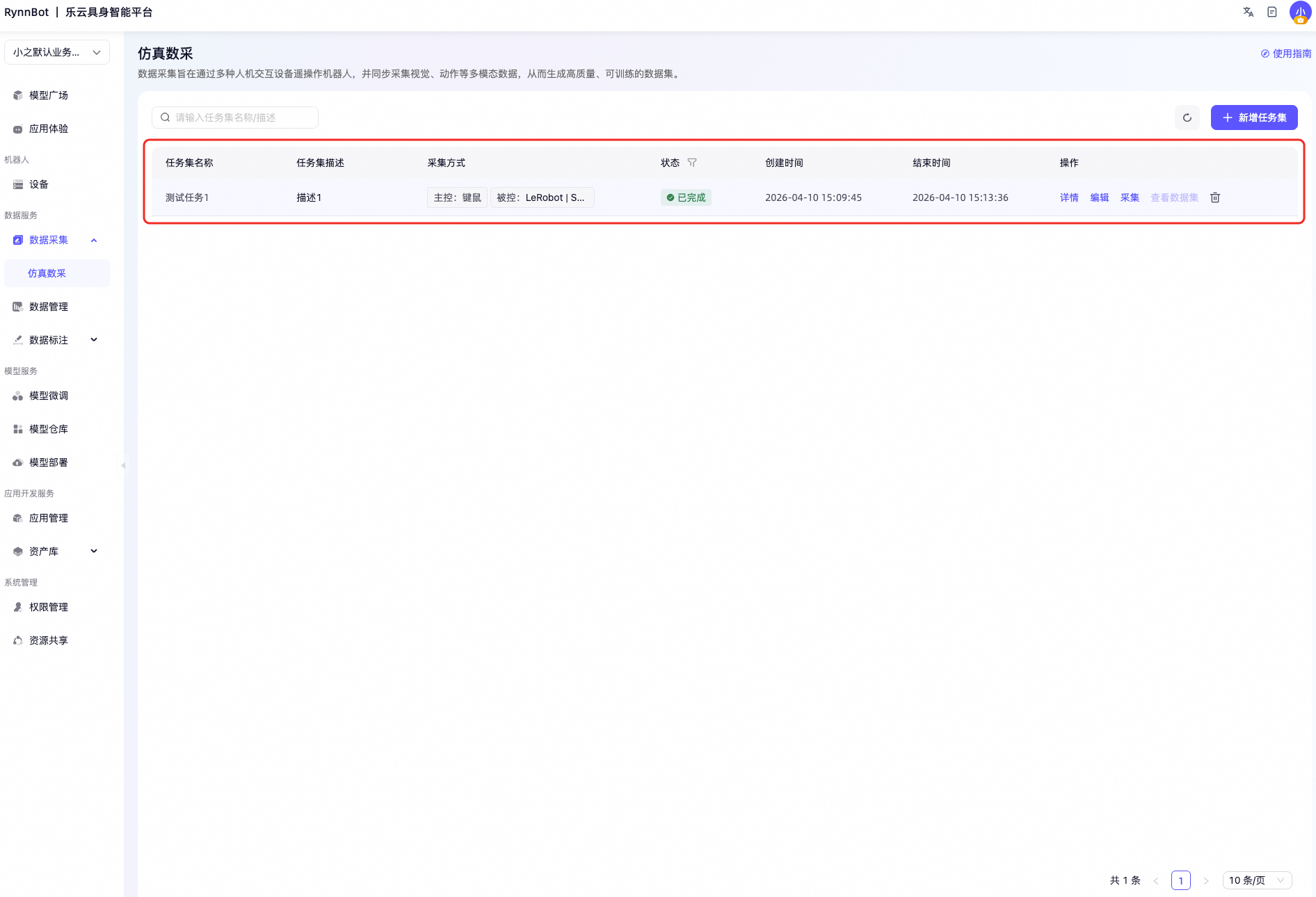Click the 模型仓库 sidebar icon
The image size is (1316, 897).
pyautogui.click(x=18, y=429)
